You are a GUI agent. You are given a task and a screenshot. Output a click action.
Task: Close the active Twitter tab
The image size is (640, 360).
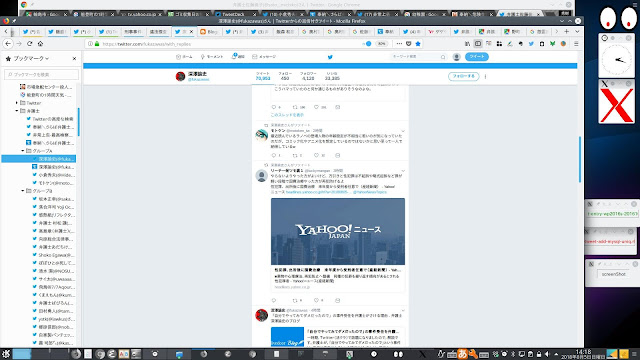[191, 31]
